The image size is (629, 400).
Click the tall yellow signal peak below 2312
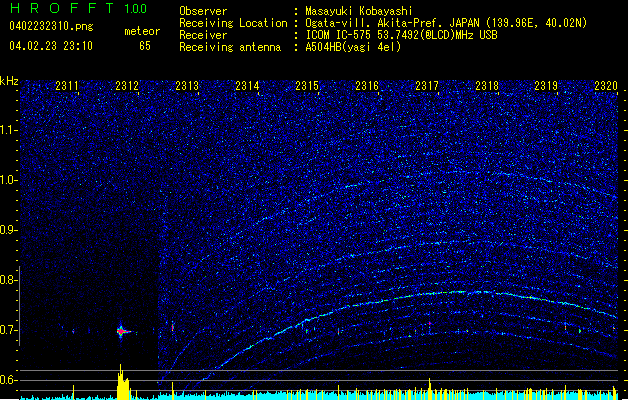(x=122, y=382)
